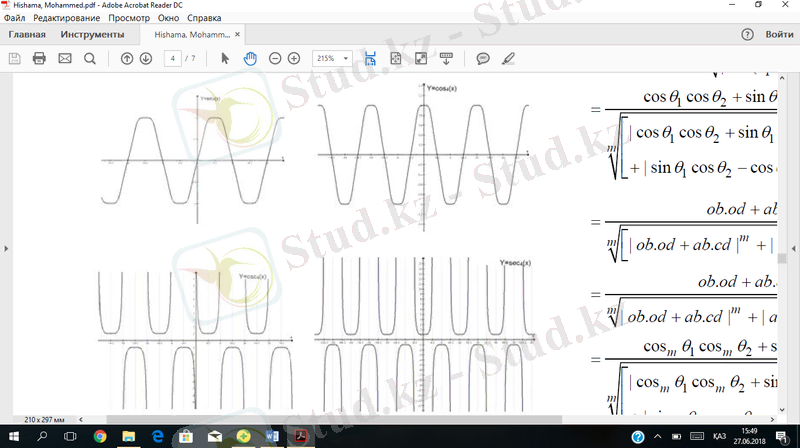Image resolution: width=800 pixels, height=448 pixels.
Task: Enable scrolling fit-width mode icon
Action: [x=370, y=59]
